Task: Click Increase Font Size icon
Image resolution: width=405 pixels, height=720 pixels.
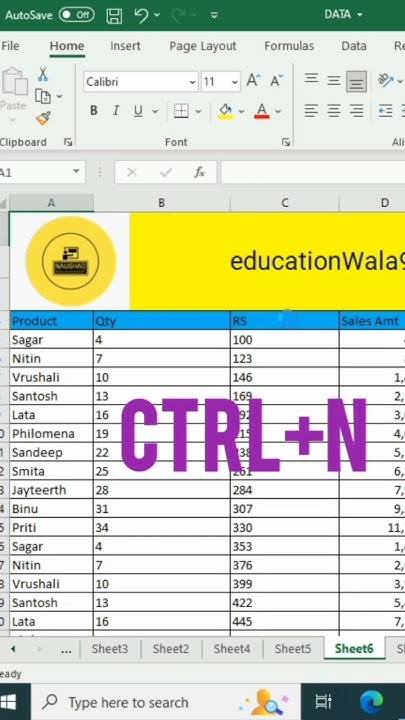Action: [253, 81]
